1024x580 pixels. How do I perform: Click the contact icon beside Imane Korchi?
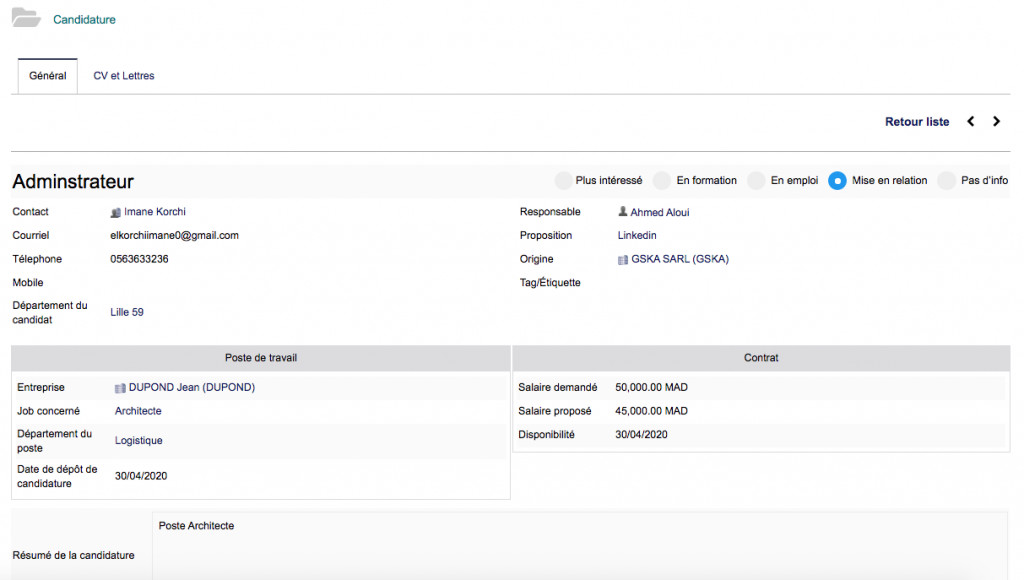pyautogui.click(x=116, y=212)
